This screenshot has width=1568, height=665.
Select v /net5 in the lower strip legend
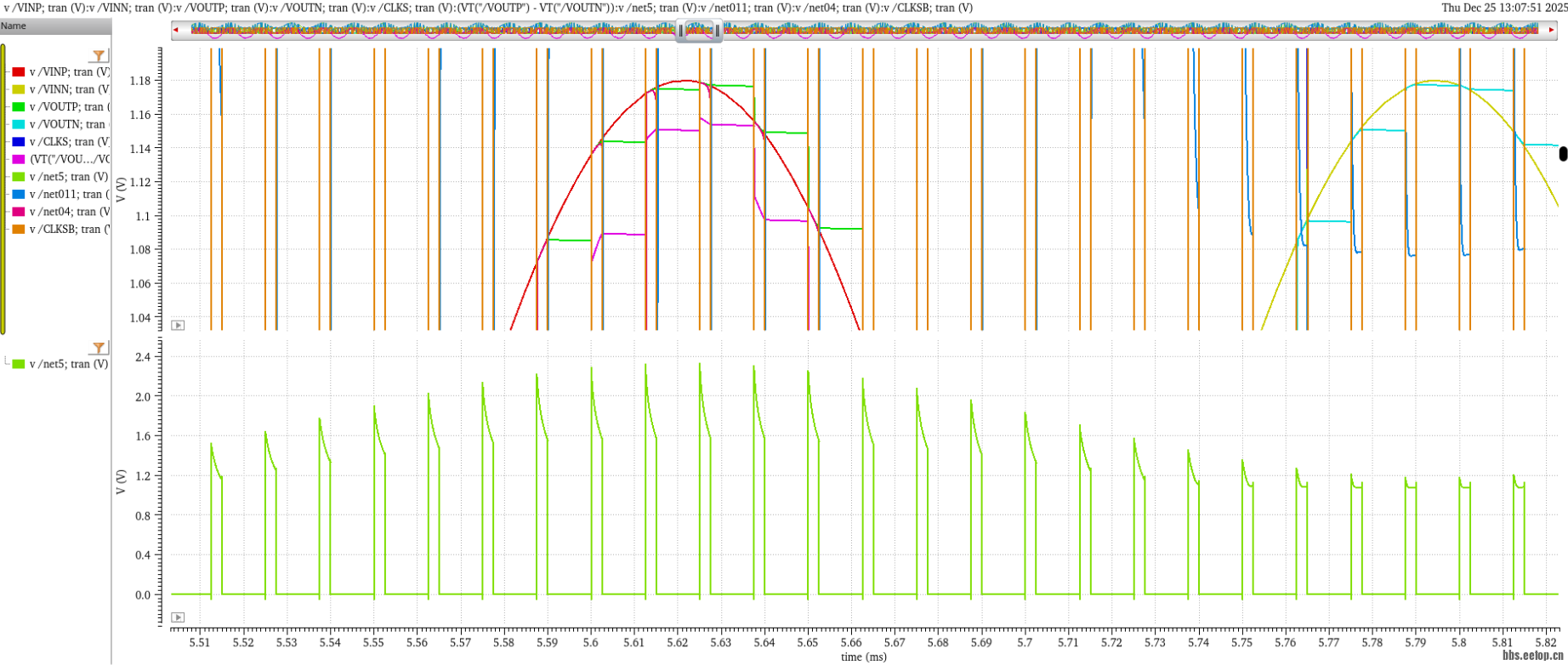click(68, 364)
